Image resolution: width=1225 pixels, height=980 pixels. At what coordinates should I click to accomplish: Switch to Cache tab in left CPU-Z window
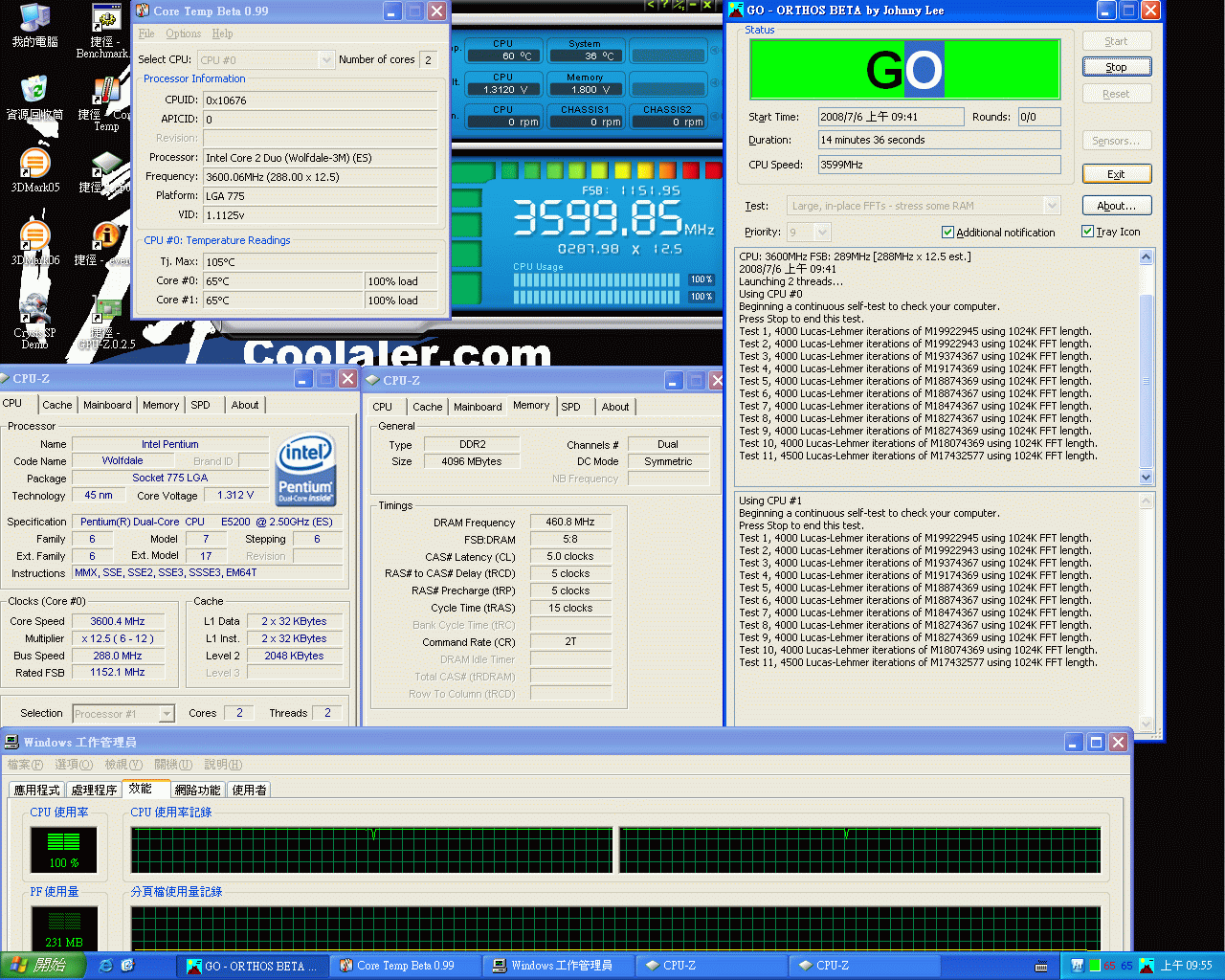(x=57, y=405)
